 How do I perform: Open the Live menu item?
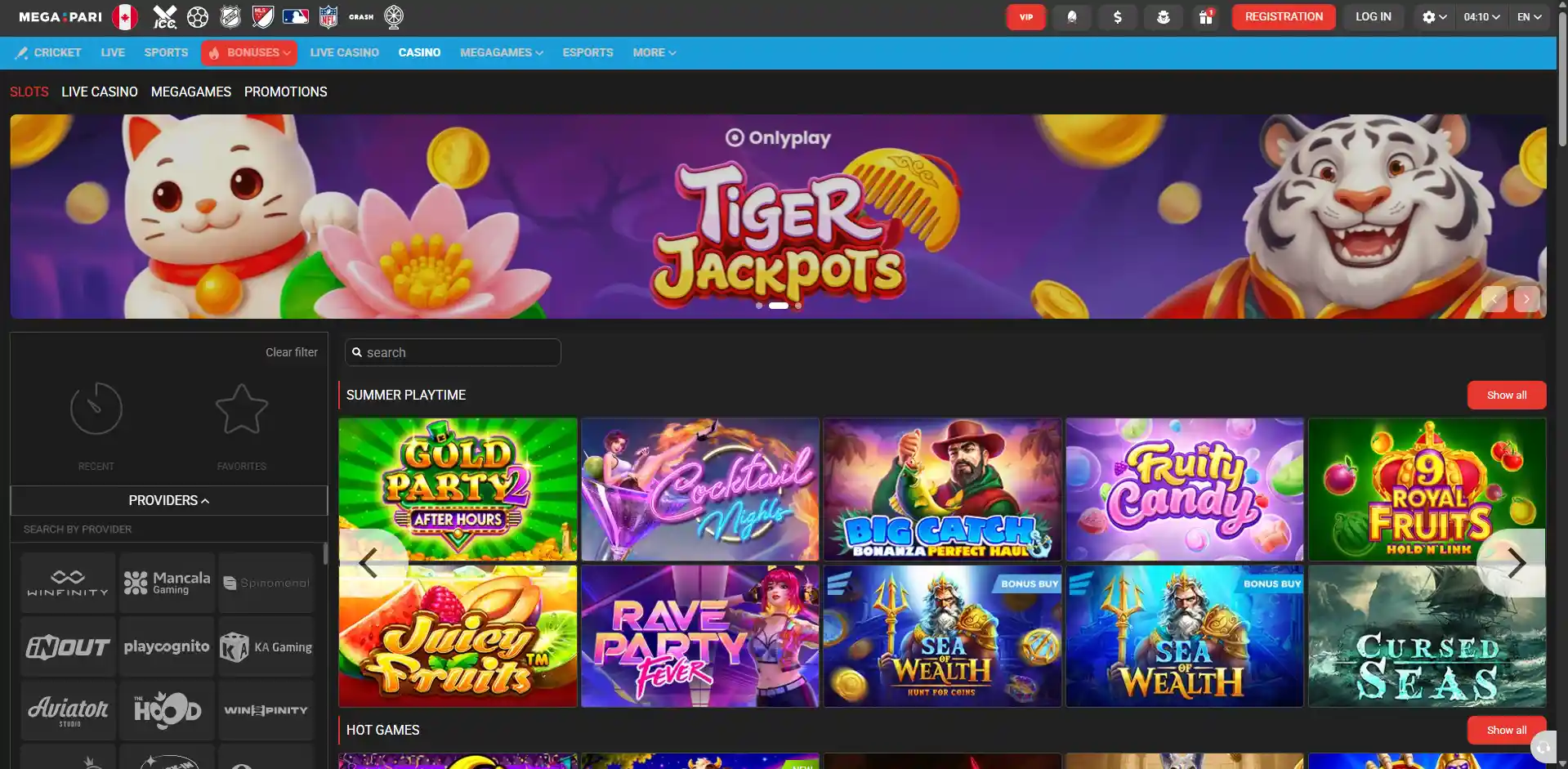(113, 52)
